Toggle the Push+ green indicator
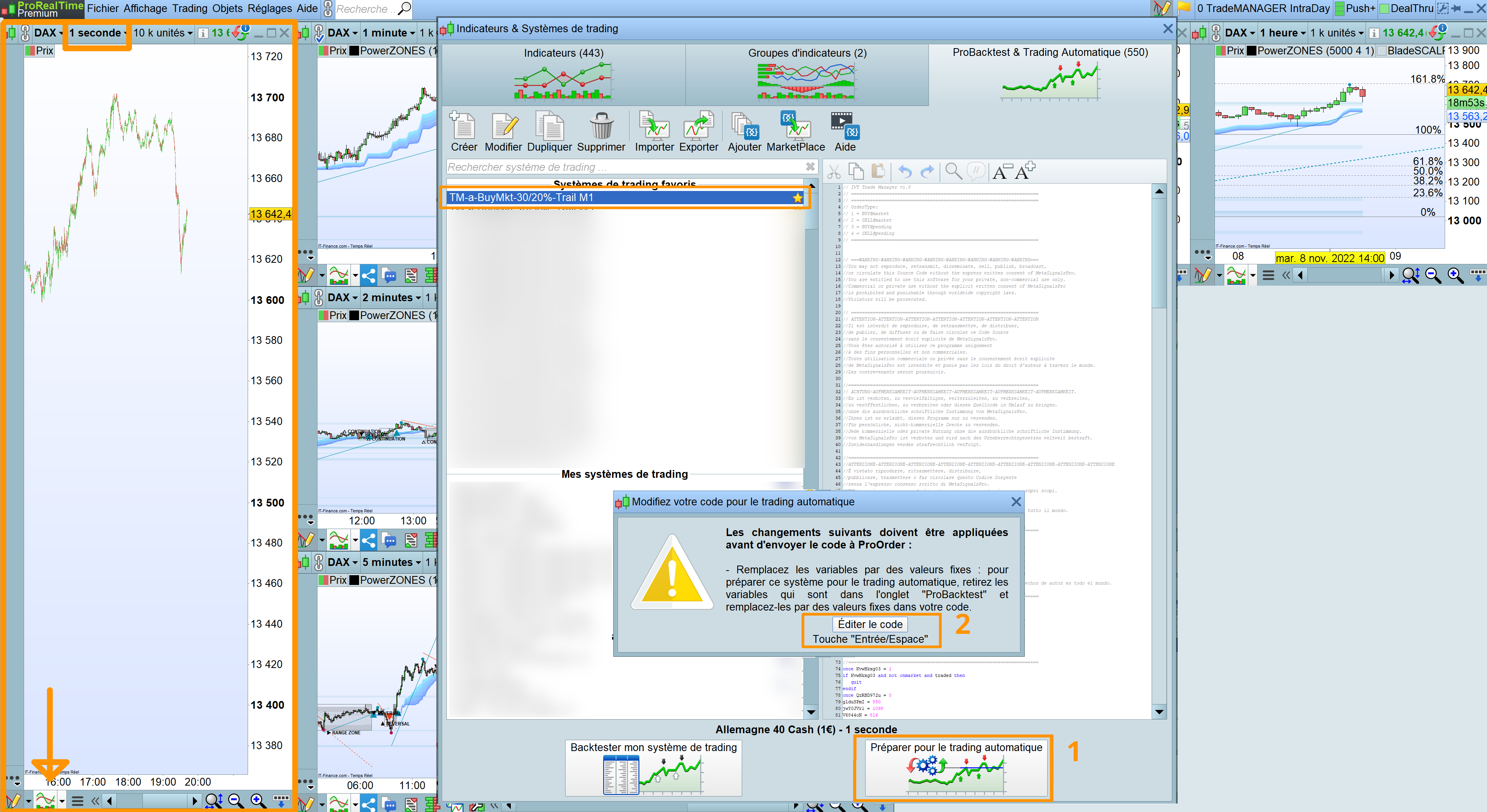 [1339, 9]
